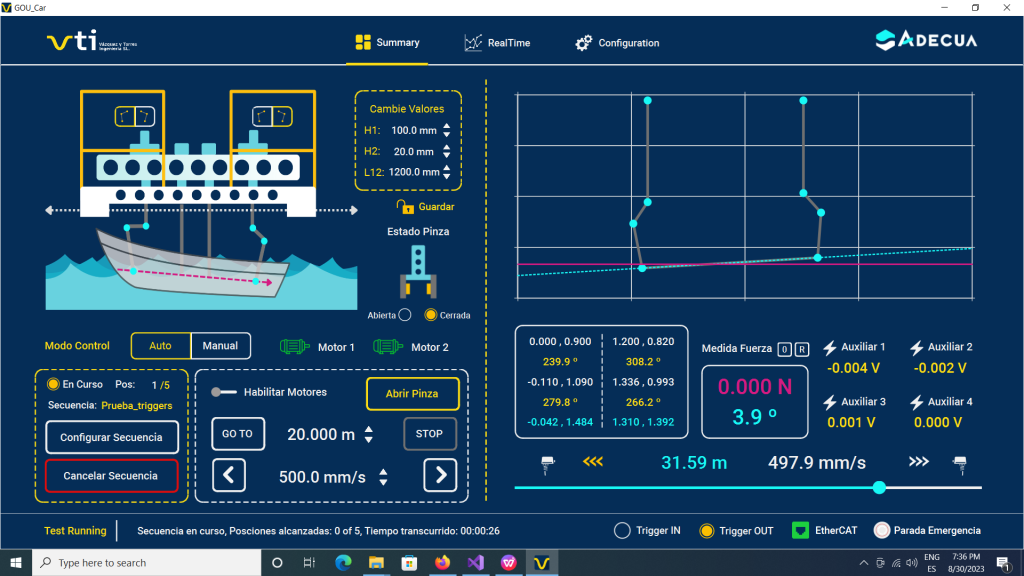
Task: Click the Cancelar Secuencia button
Action: [x=111, y=476]
